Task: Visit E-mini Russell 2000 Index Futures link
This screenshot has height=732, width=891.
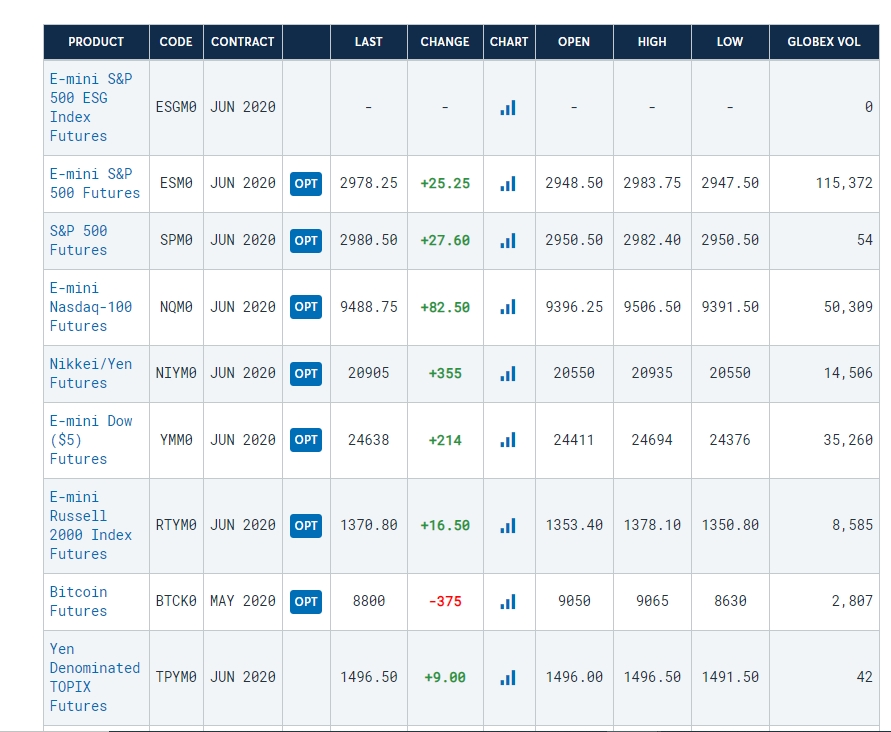Action: click(91, 526)
